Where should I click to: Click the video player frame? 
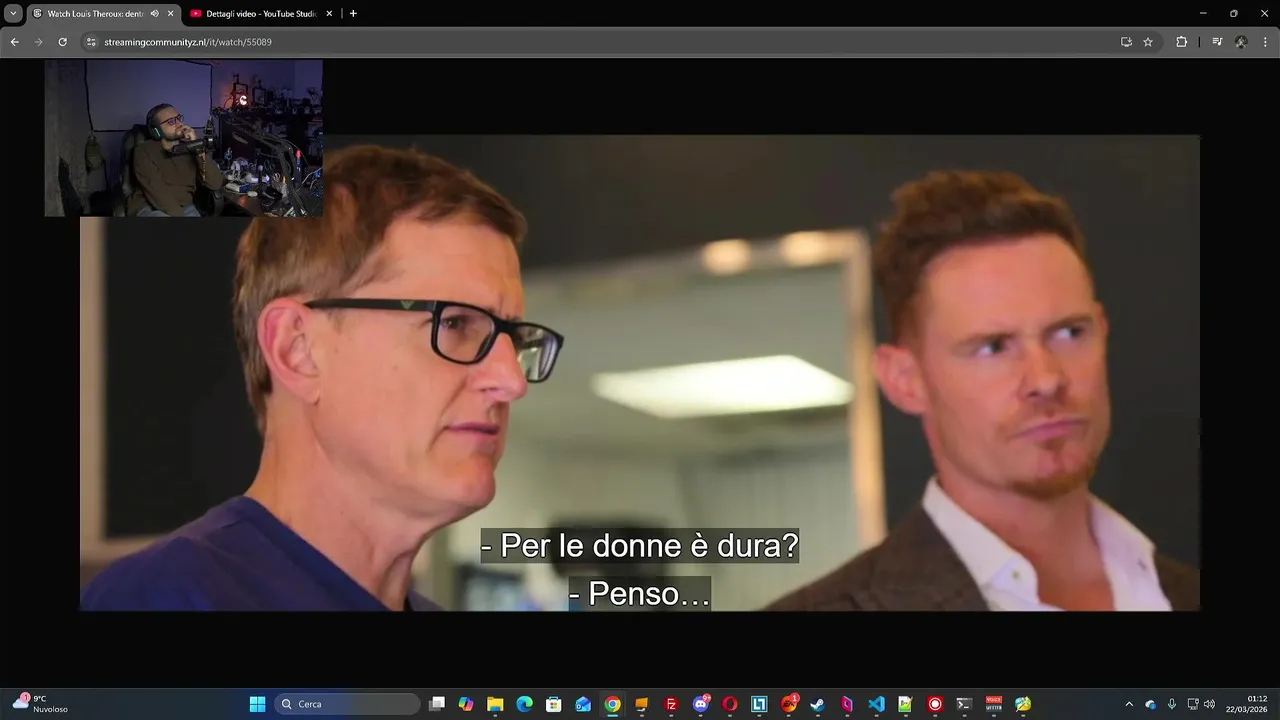point(640,372)
